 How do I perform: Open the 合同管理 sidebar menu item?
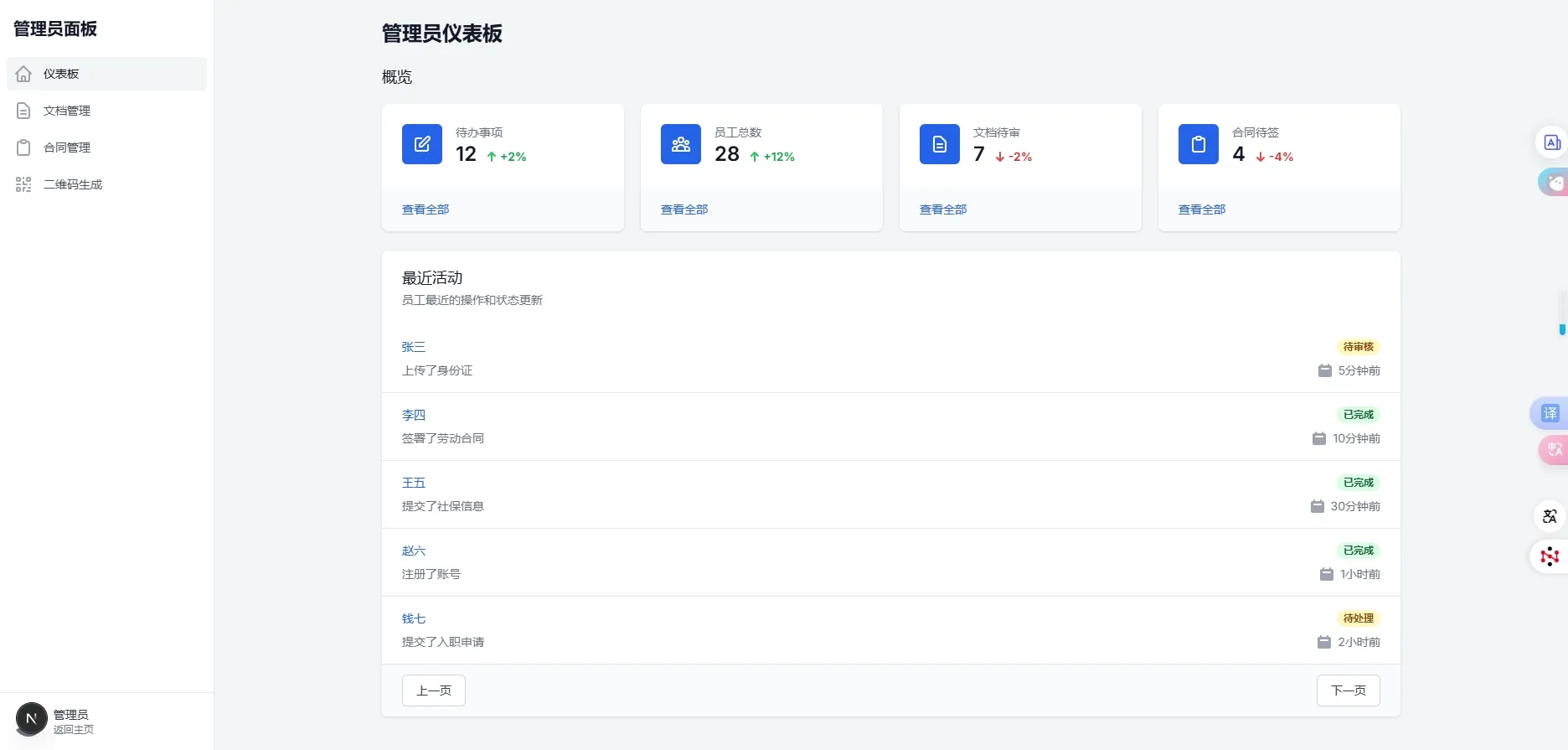(x=106, y=147)
